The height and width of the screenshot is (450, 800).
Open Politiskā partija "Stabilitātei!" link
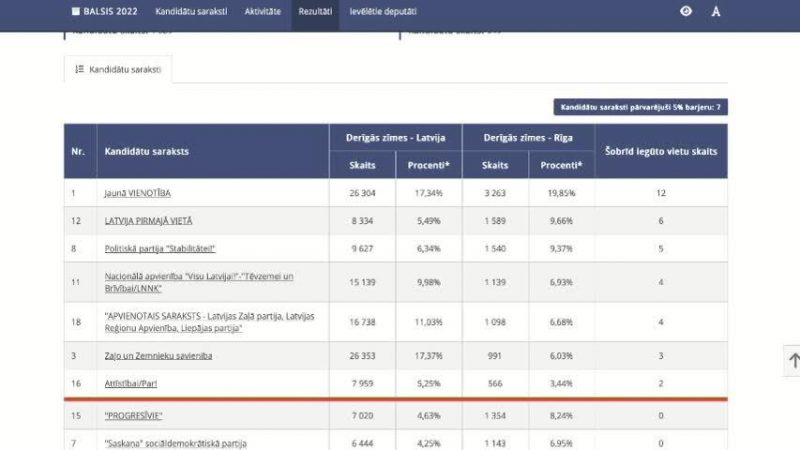160,248
